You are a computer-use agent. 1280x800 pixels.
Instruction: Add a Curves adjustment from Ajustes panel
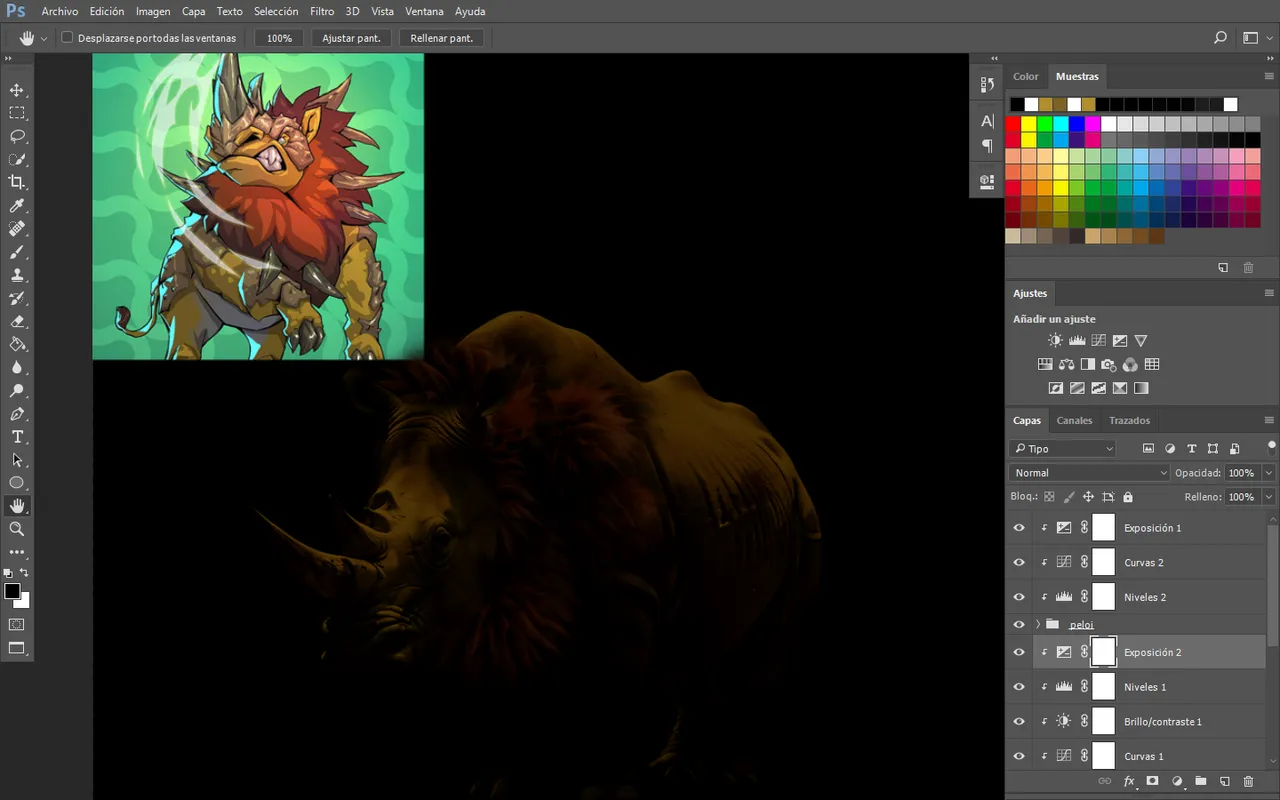[x=1098, y=341]
